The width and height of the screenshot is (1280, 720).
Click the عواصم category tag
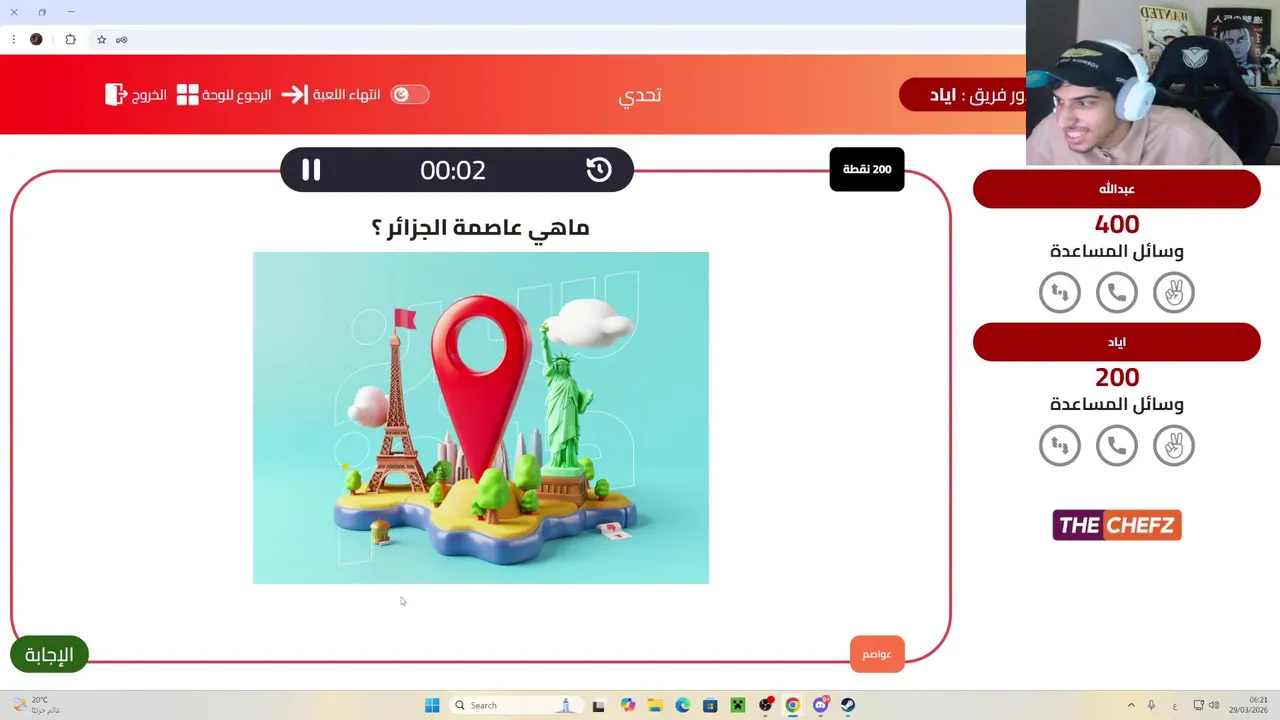click(877, 654)
